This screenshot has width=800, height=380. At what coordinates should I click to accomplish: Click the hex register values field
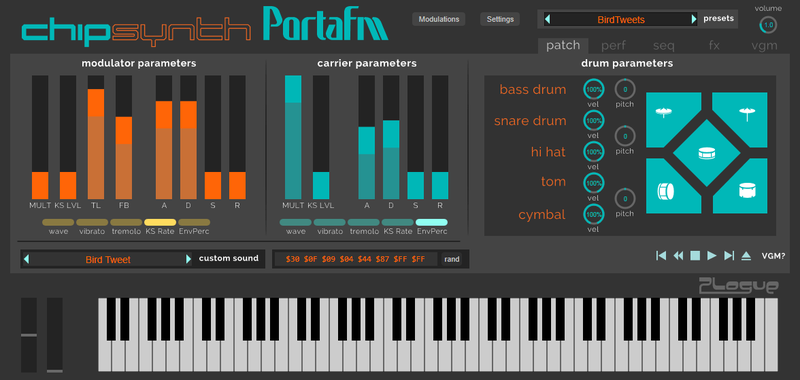point(356,259)
